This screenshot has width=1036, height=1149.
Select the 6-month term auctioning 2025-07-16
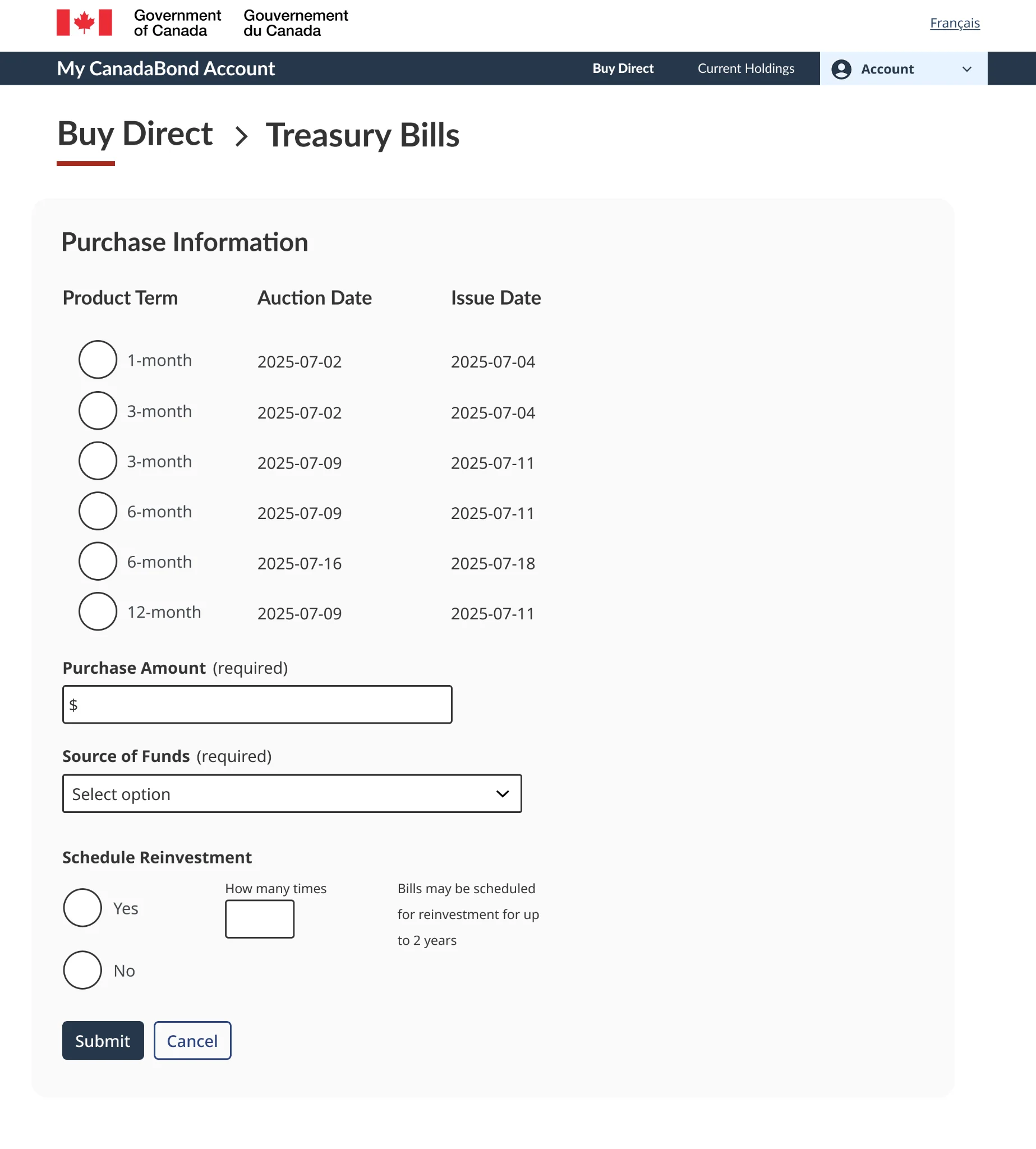(x=98, y=561)
